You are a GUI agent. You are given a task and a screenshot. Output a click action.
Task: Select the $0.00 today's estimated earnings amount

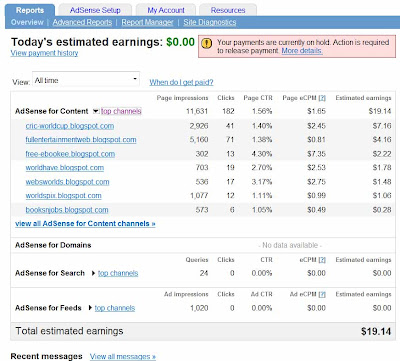click(x=180, y=42)
